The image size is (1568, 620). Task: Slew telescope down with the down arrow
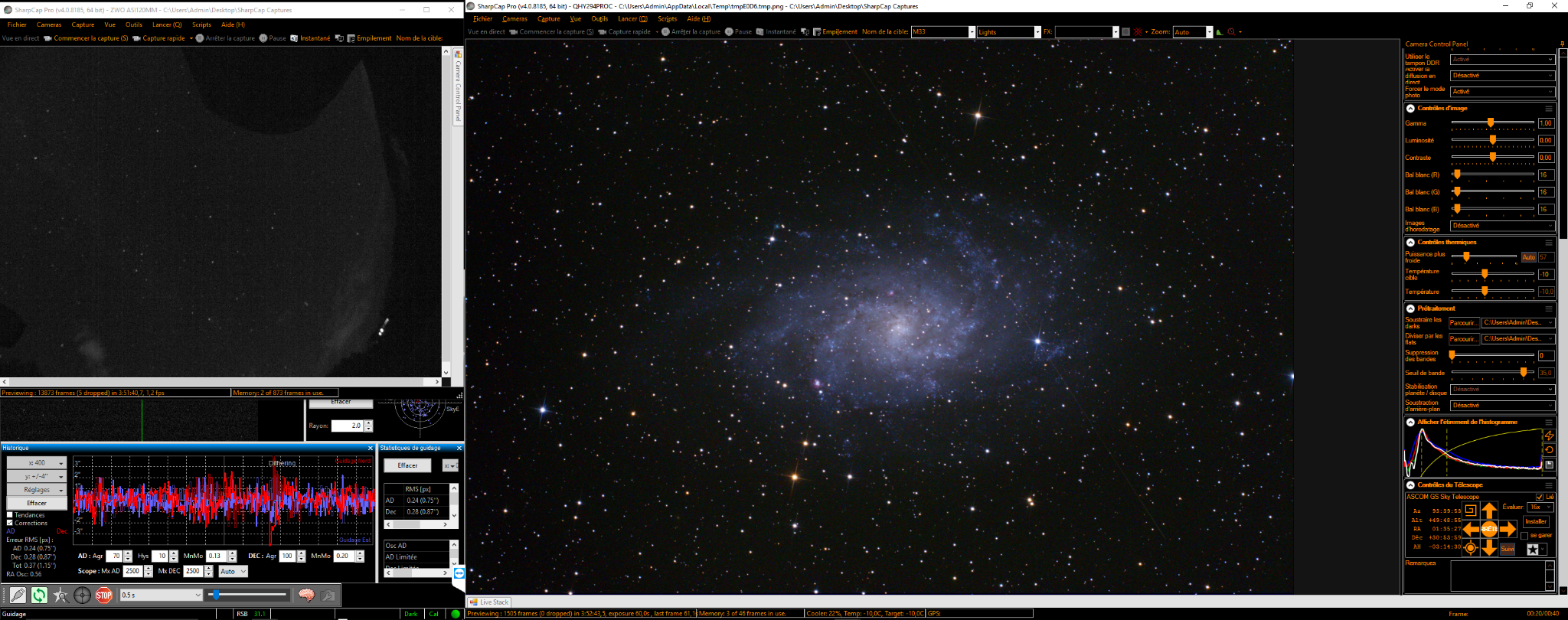pos(1489,547)
